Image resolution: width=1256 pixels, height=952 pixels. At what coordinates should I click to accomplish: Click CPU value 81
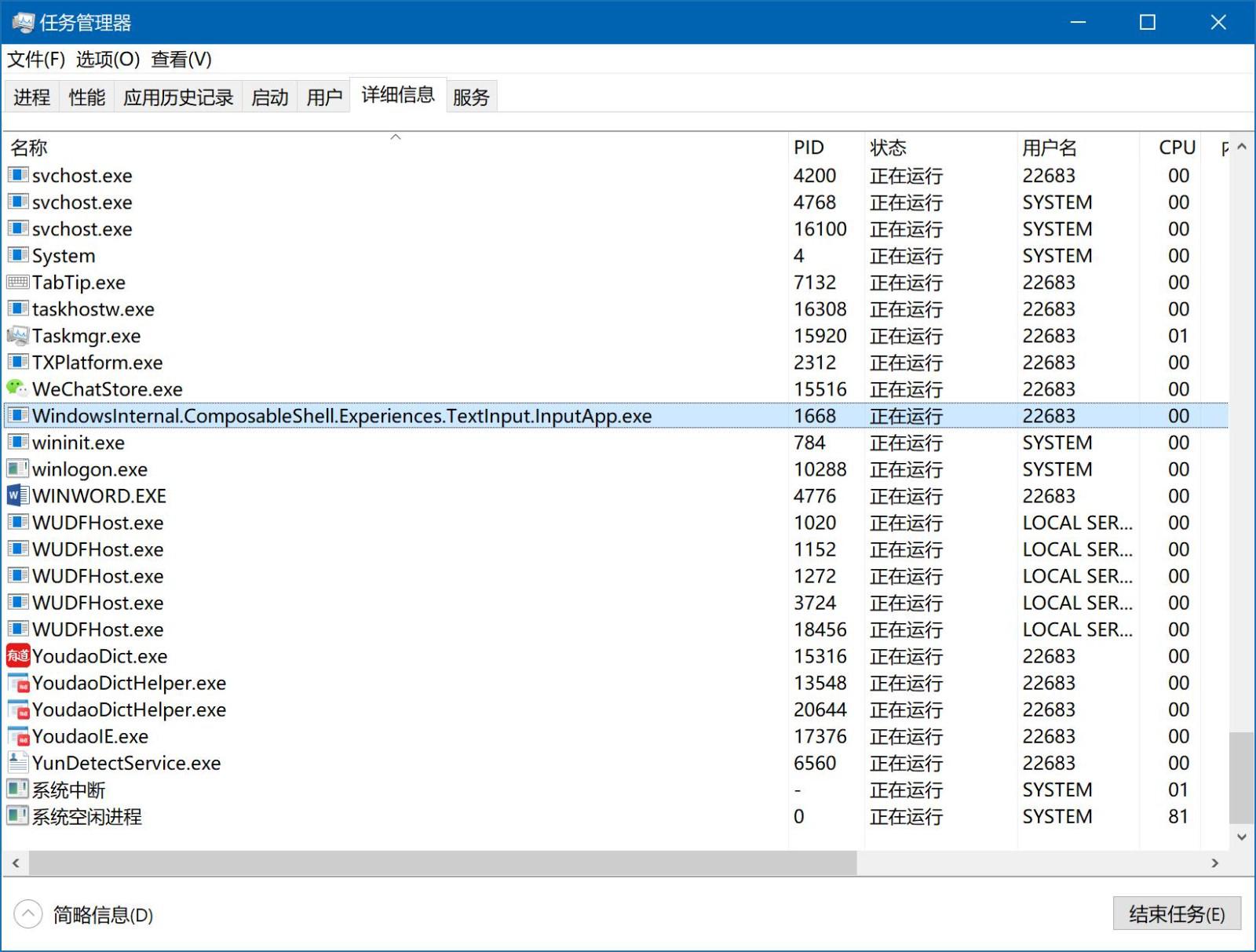coord(1178,816)
